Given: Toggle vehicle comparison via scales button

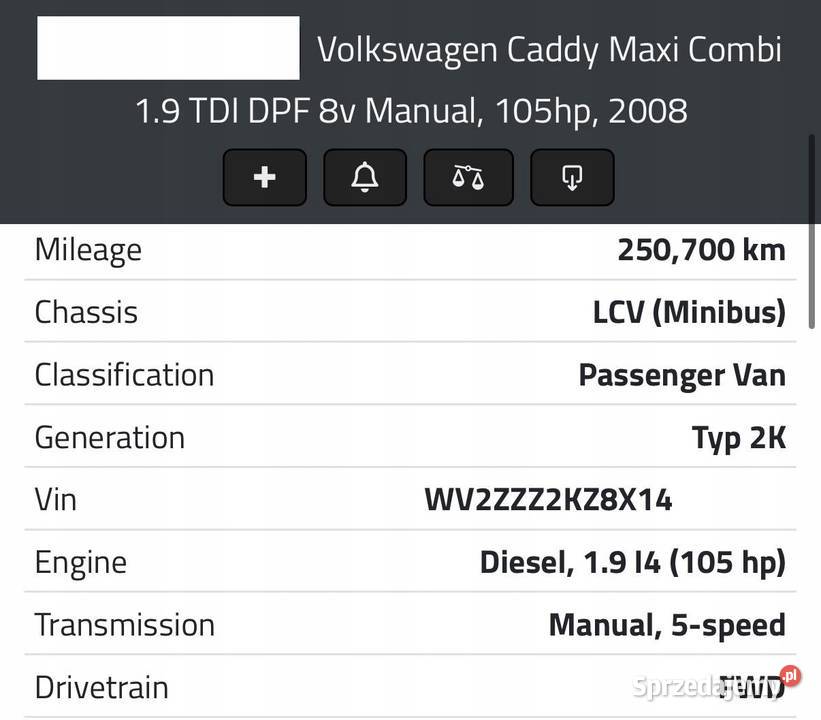Looking at the screenshot, I should tap(468, 176).
